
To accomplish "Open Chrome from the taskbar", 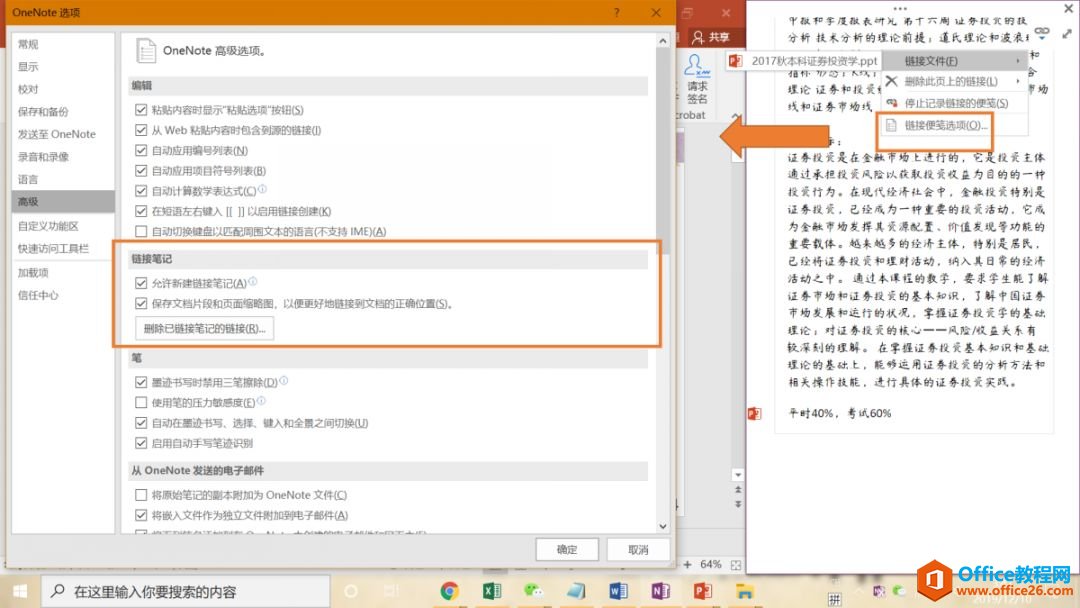I will [x=449, y=591].
